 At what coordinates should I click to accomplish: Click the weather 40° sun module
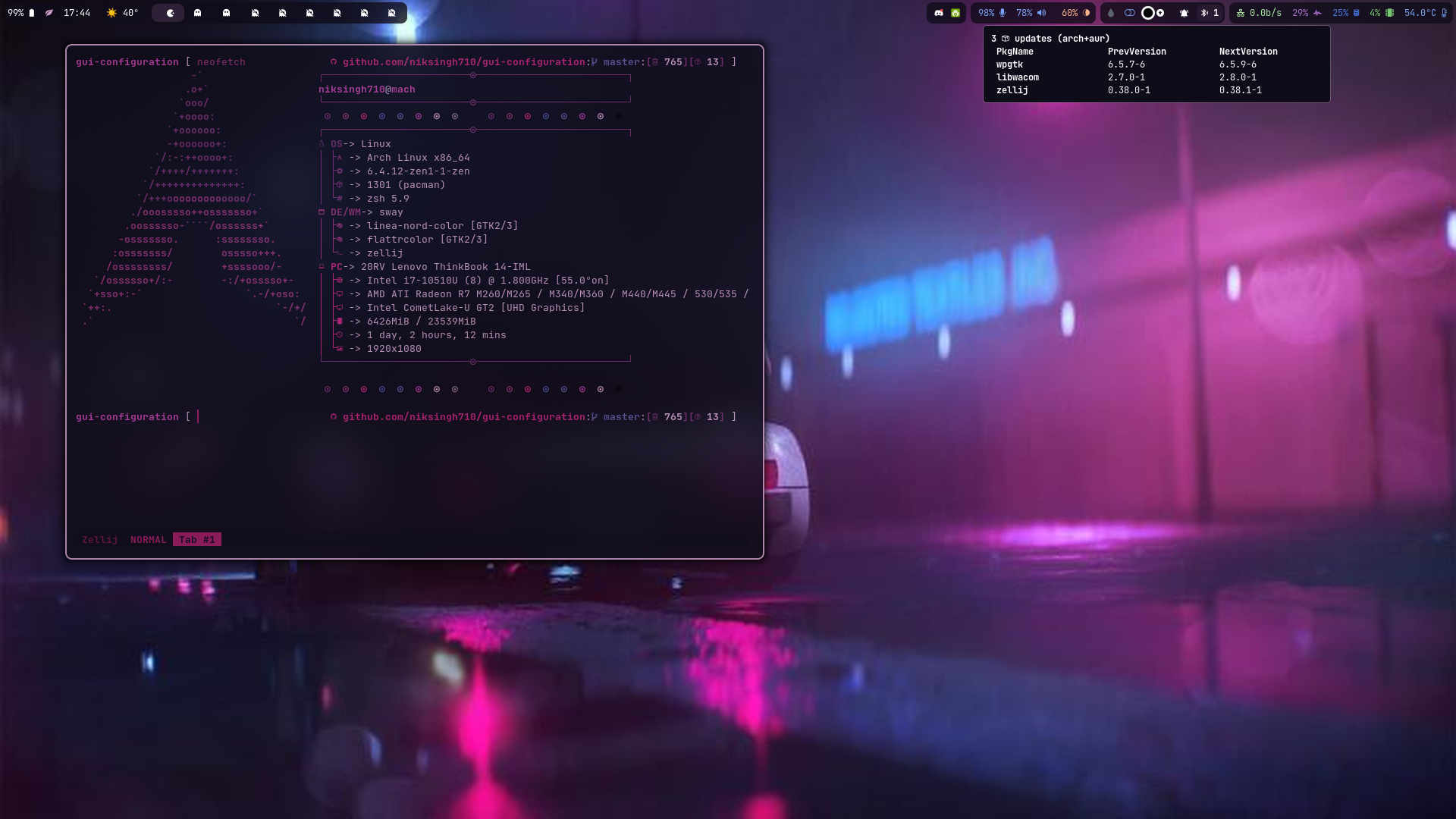122,13
